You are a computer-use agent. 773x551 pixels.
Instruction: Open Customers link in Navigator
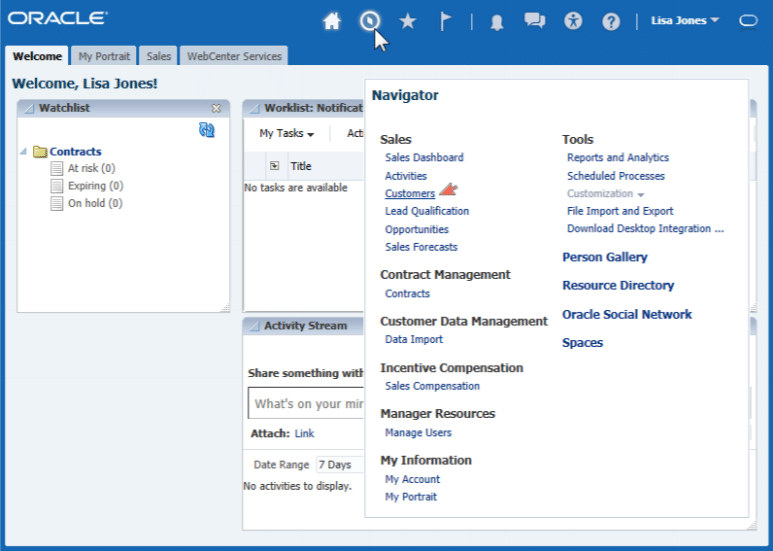[410, 193]
